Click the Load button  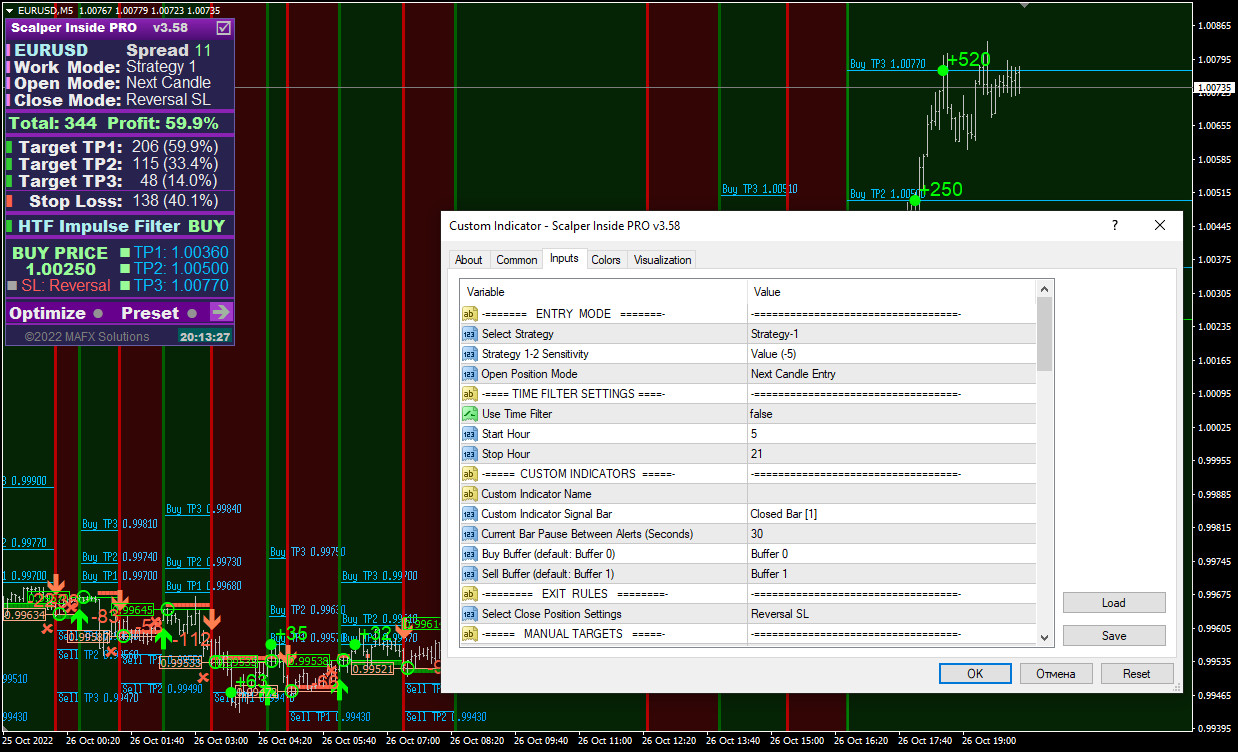tap(1114, 603)
